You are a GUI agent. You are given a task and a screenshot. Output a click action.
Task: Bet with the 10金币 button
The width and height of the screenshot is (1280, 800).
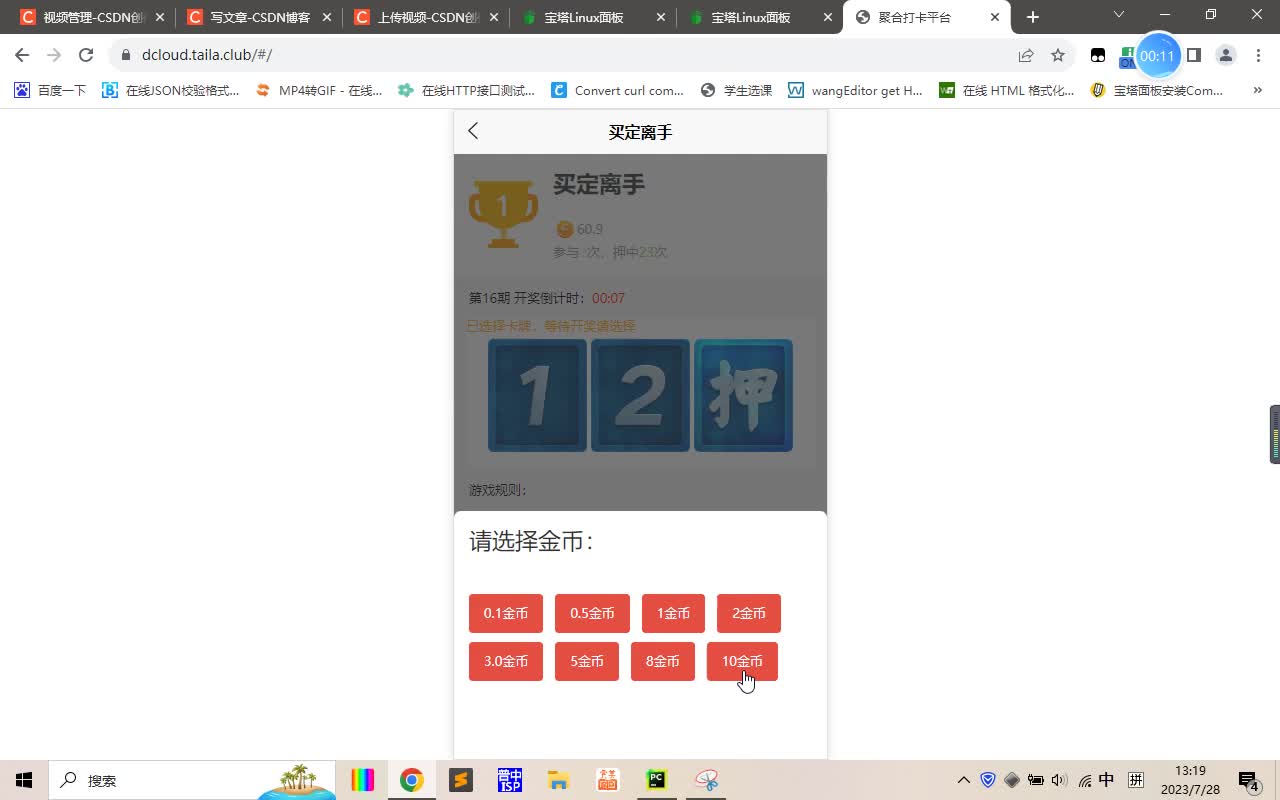[742, 661]
